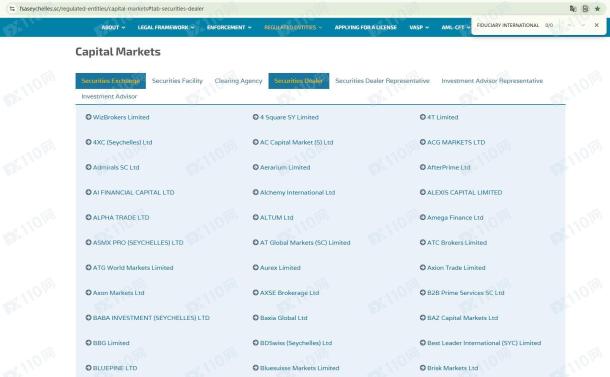Click the circle arrow icon beside ASMX PRO (SEYCHELLES) LTD

88,242
